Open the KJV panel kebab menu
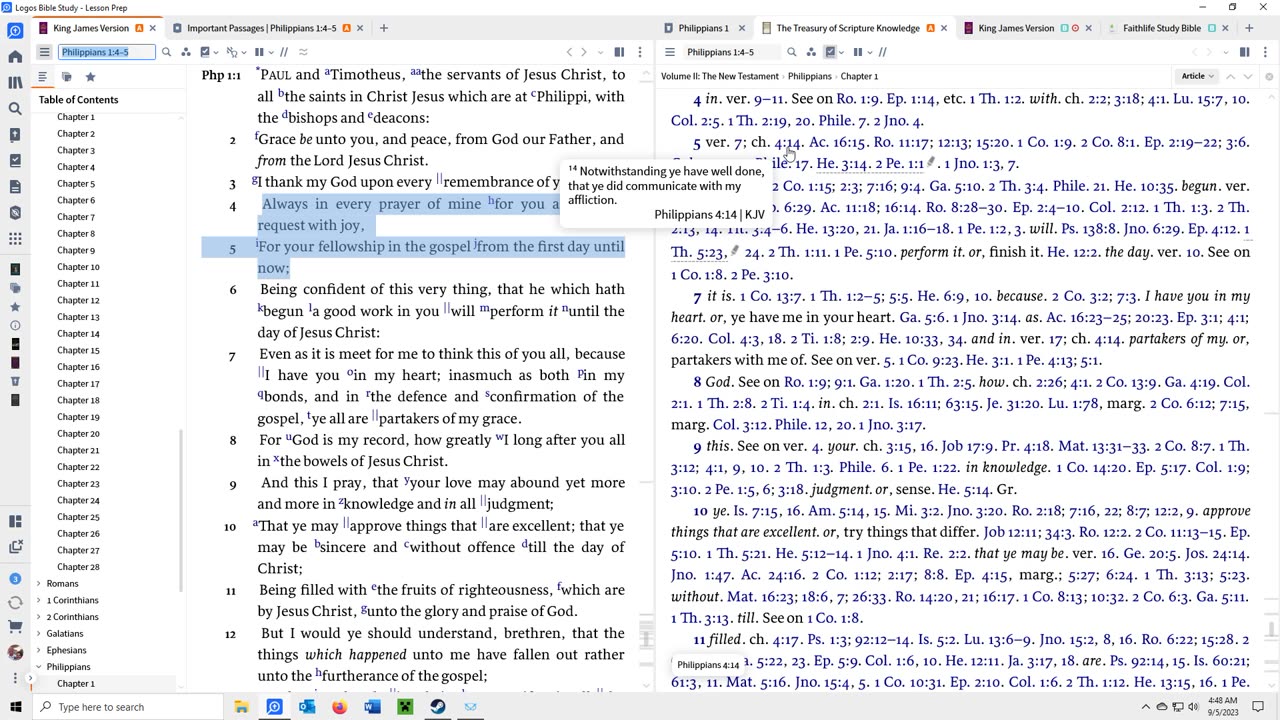1280x720 pixels. pyautogui.click(x=641, y=52)
